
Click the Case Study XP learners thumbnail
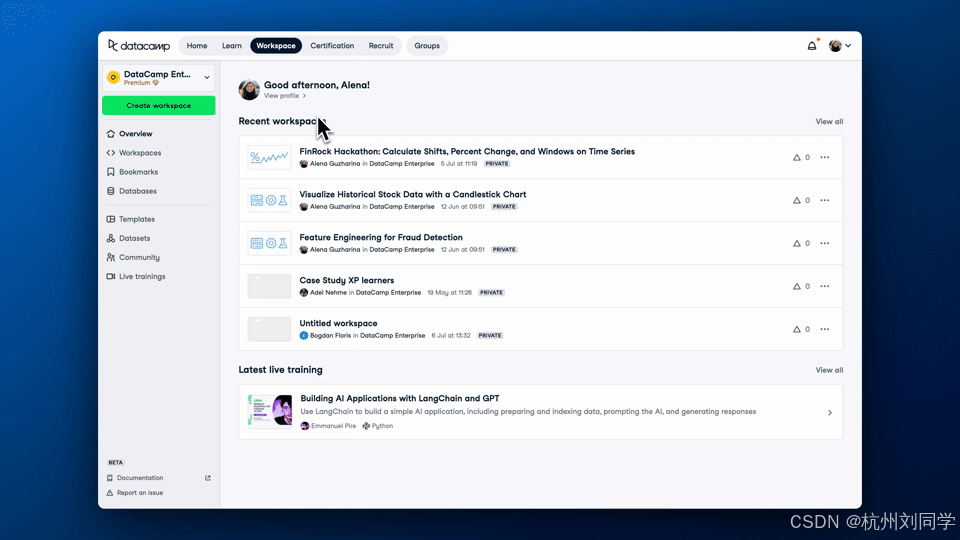[x=269, y=286]
